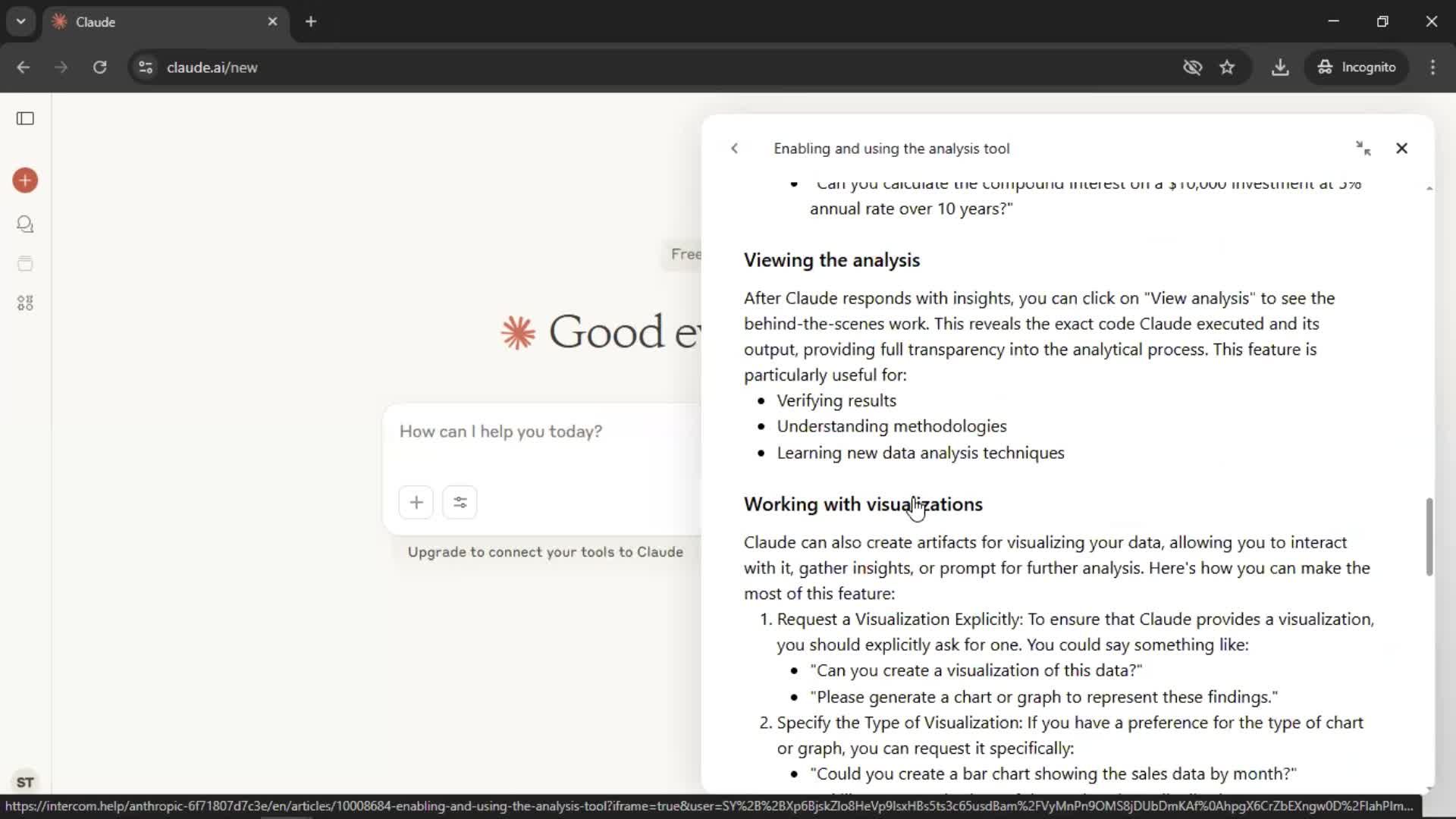Click the 'Understanding methodologies' bullet
Viewport: 1456px width, 819px height.
(892, 426)
